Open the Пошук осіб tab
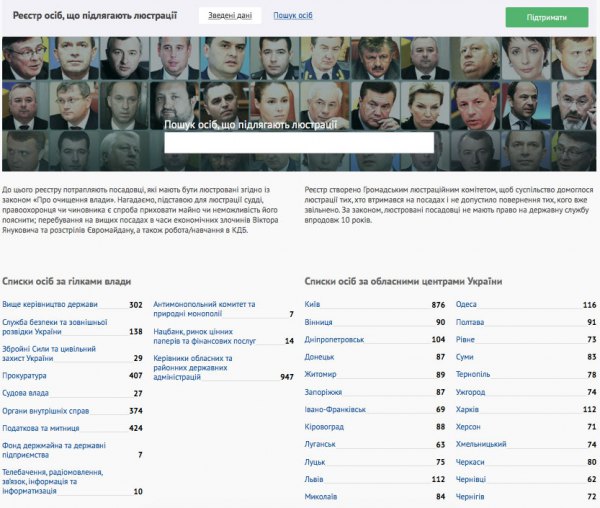600x508 pixels. [x=293, y=16]
